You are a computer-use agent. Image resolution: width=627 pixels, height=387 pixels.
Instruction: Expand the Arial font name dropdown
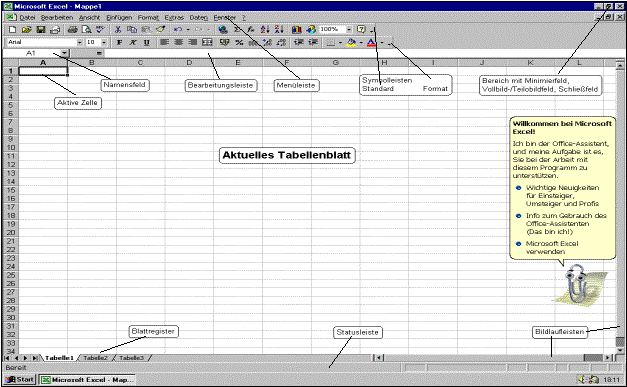(x=80, y=42)
